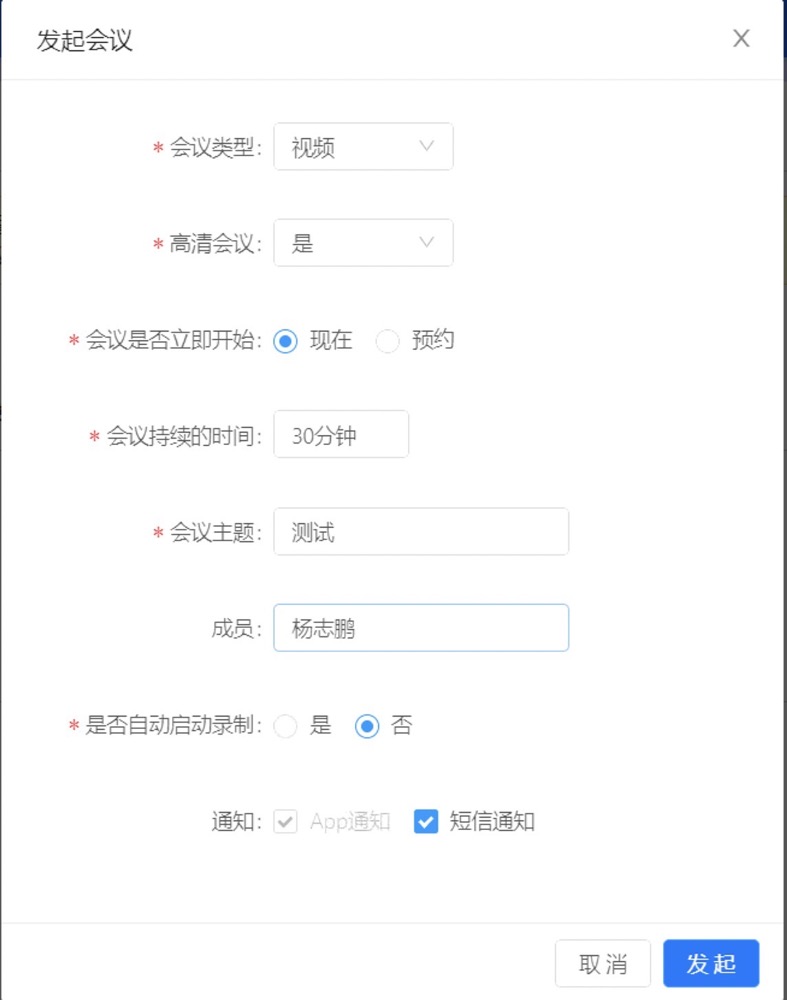Click the 短信通知 label text
787x1000 pixels.
click(492, 821)
